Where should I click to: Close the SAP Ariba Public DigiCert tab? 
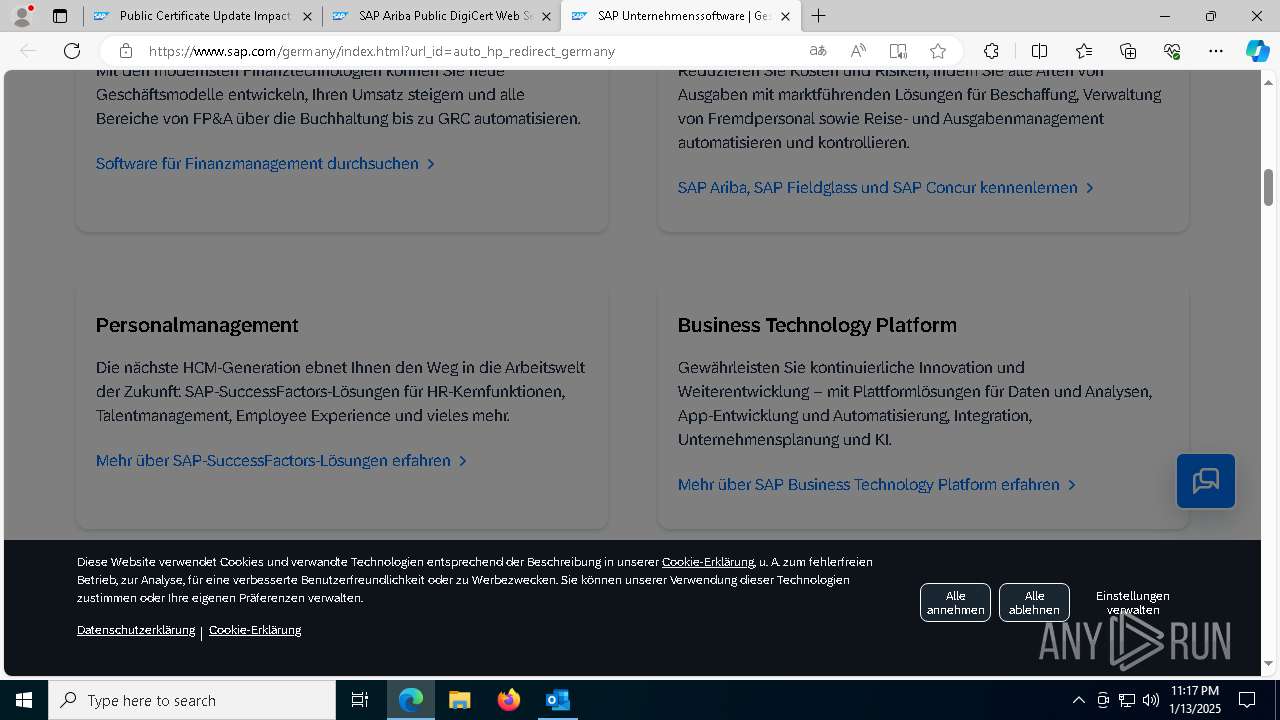546,16
